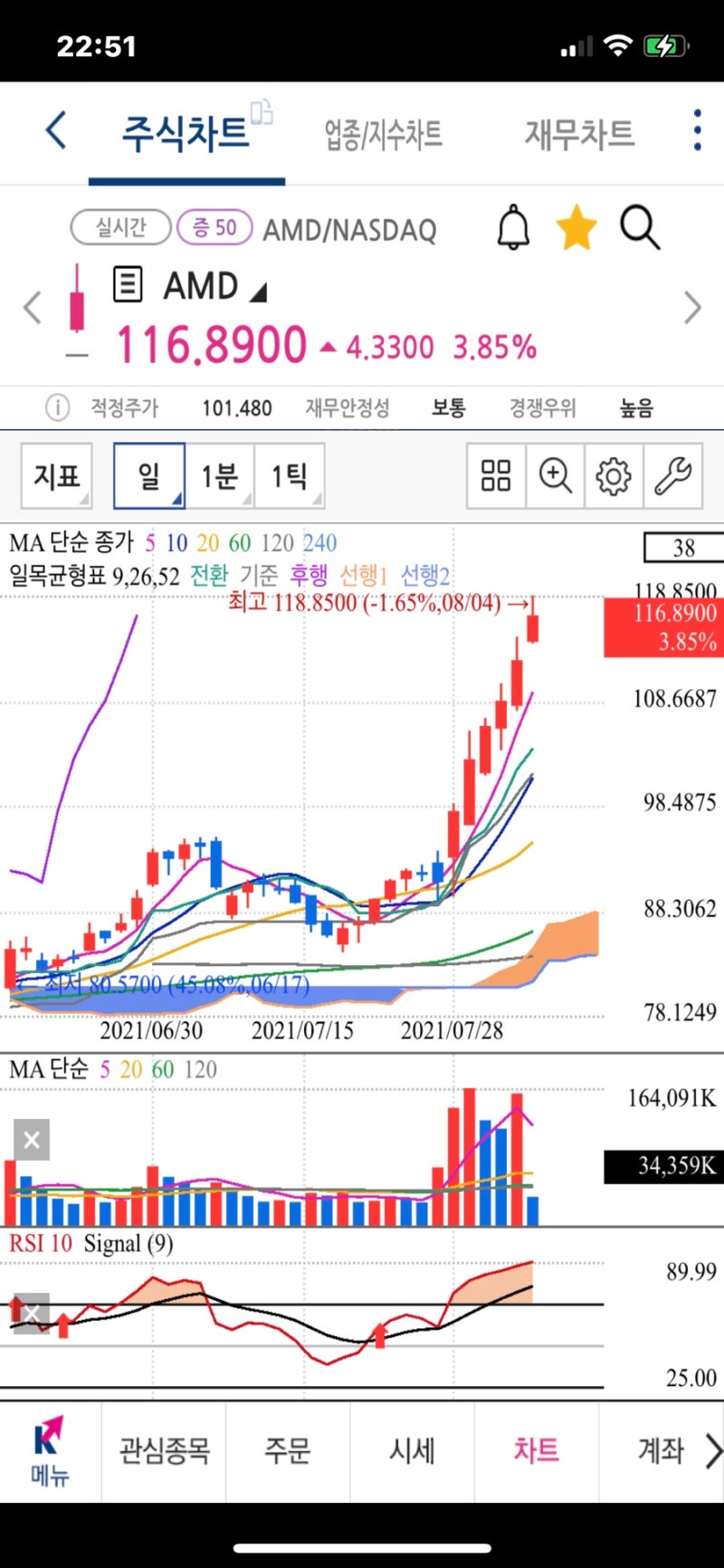Open stock search magnifier
The image size is (724, 1568).
coord(640,227)
